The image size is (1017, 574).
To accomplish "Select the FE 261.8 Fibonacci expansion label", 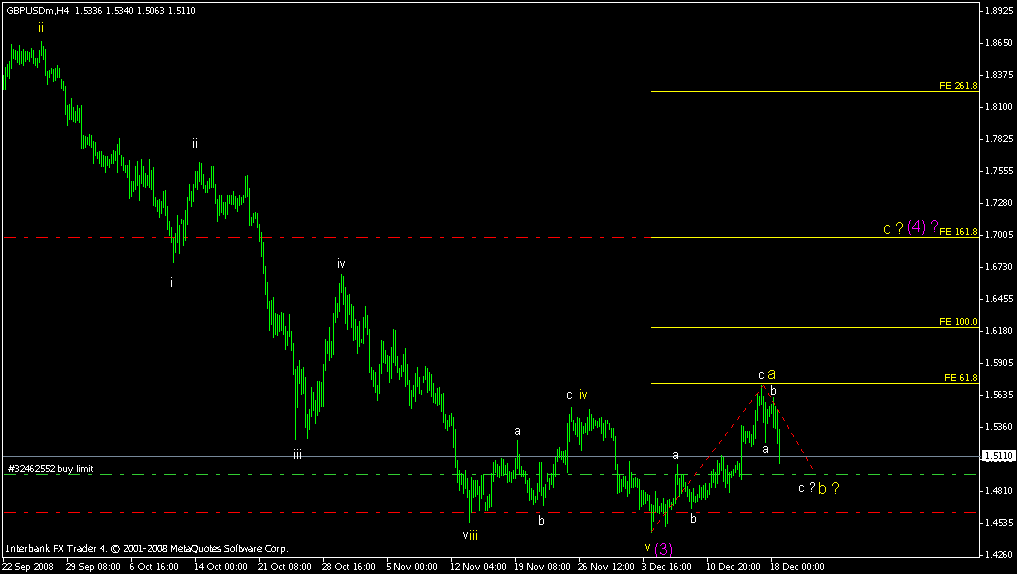I will point(958,86).
